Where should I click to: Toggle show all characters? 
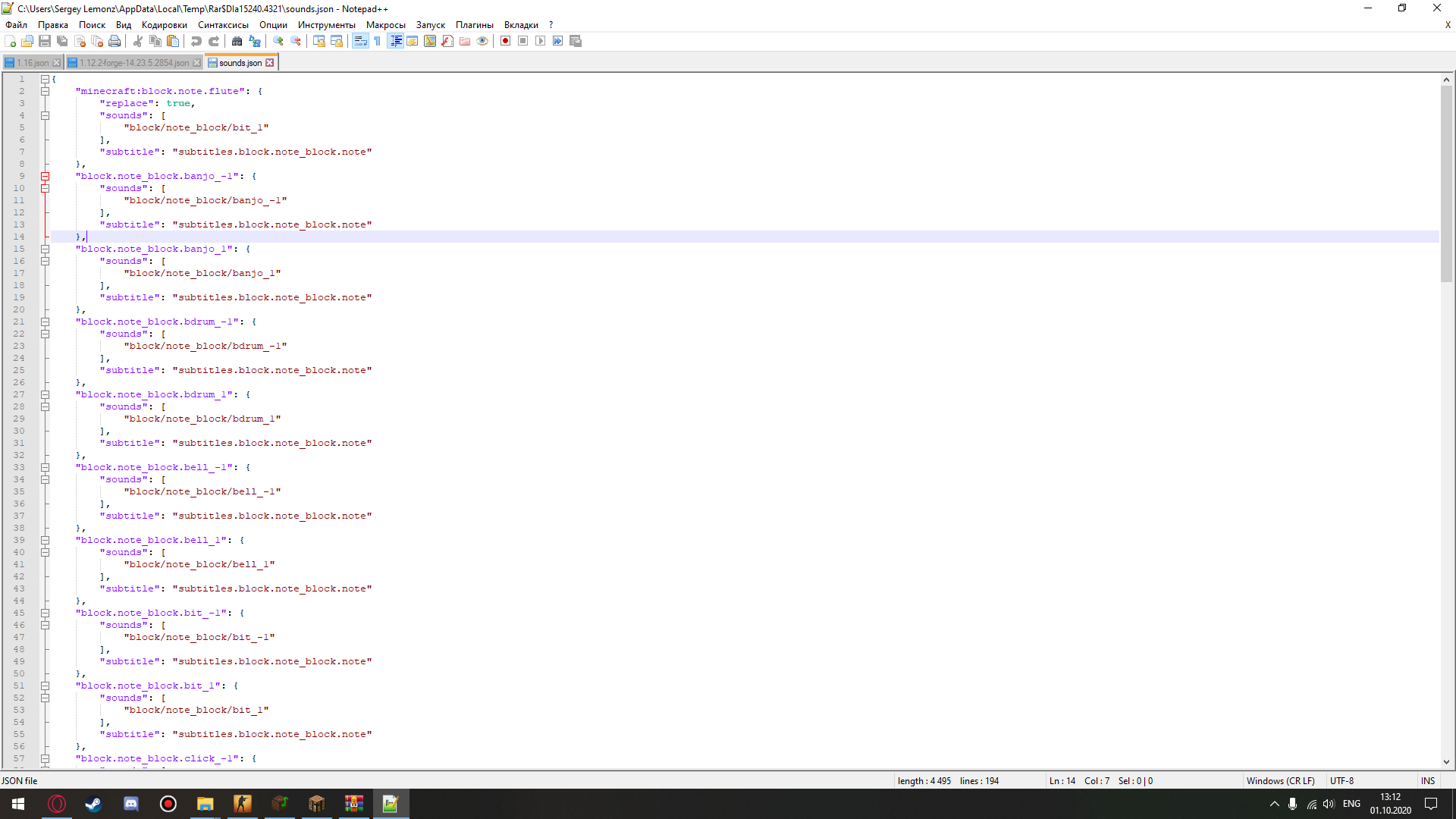(375, 41)
